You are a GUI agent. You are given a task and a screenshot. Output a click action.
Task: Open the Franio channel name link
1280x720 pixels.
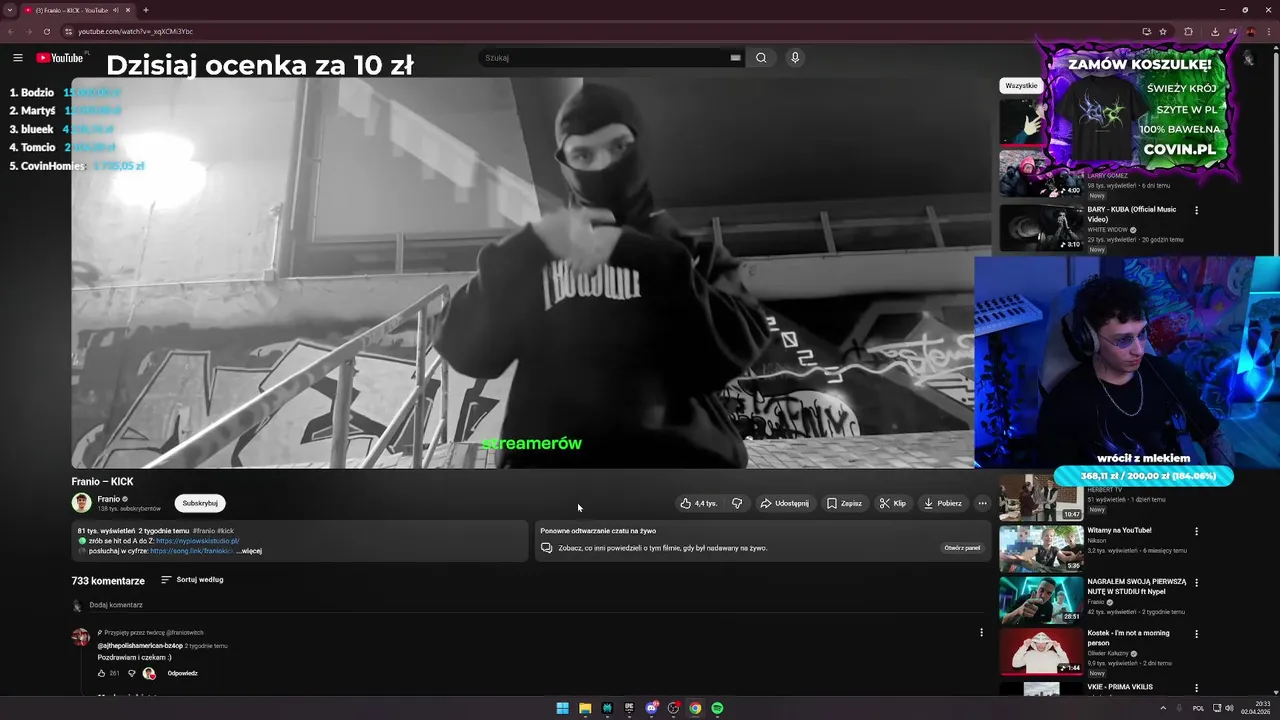[109, 499]
